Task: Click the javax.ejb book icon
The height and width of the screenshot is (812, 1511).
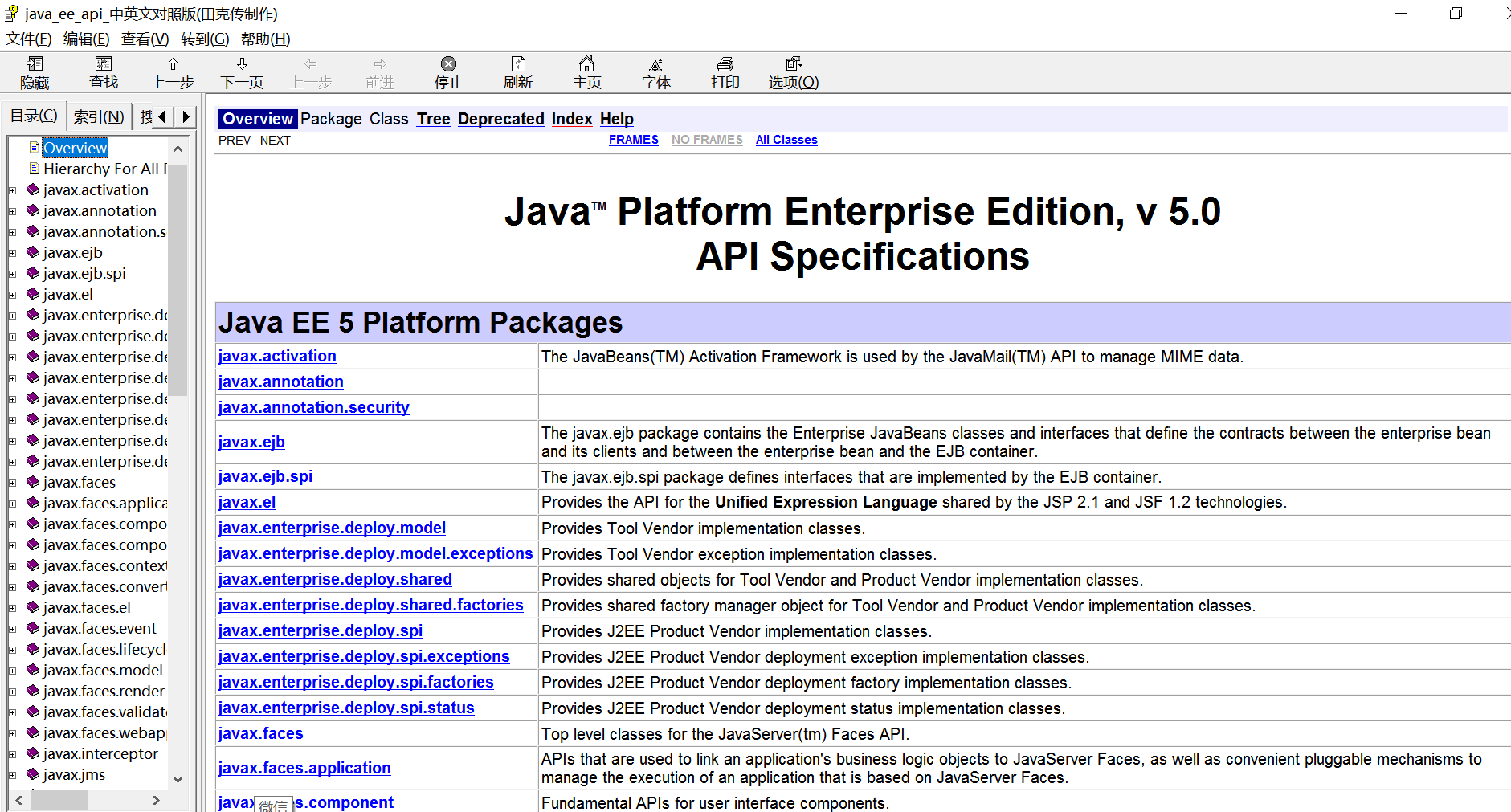Action: coord(33,252)
